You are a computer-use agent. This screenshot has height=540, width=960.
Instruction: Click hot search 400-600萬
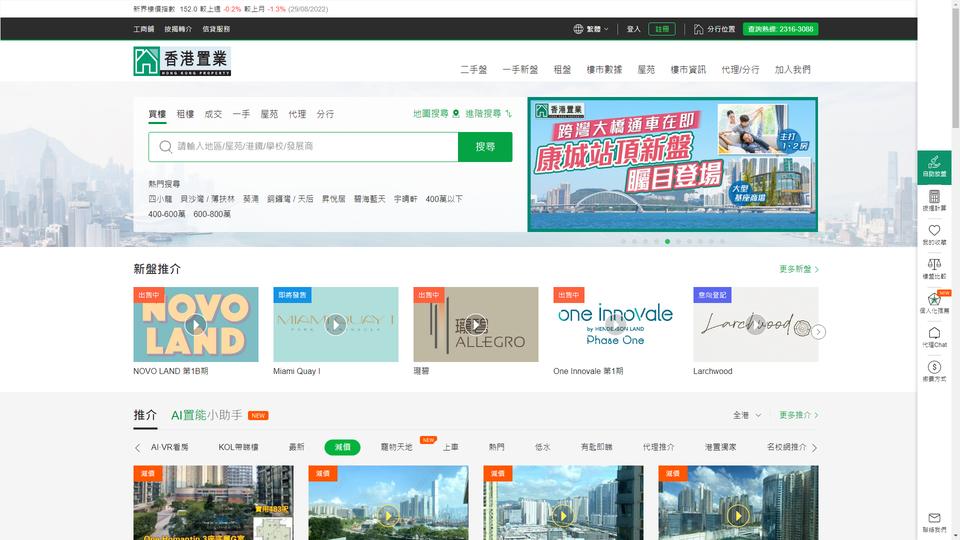(167, 214)
